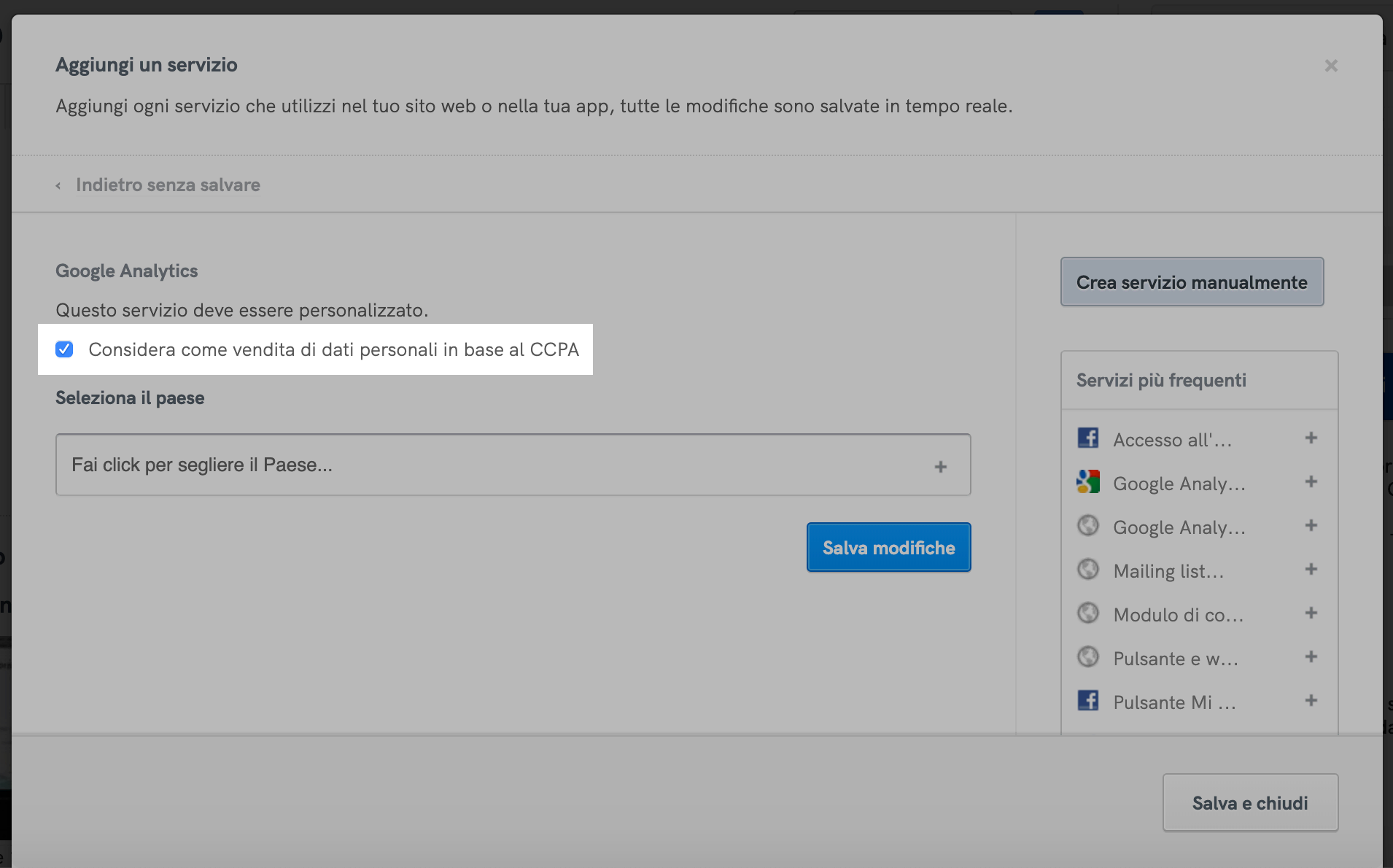The height and width of the screenshot is (868, 1393).
Task: Click the colorful Google icon in the services list
Action: [1088, 481]
